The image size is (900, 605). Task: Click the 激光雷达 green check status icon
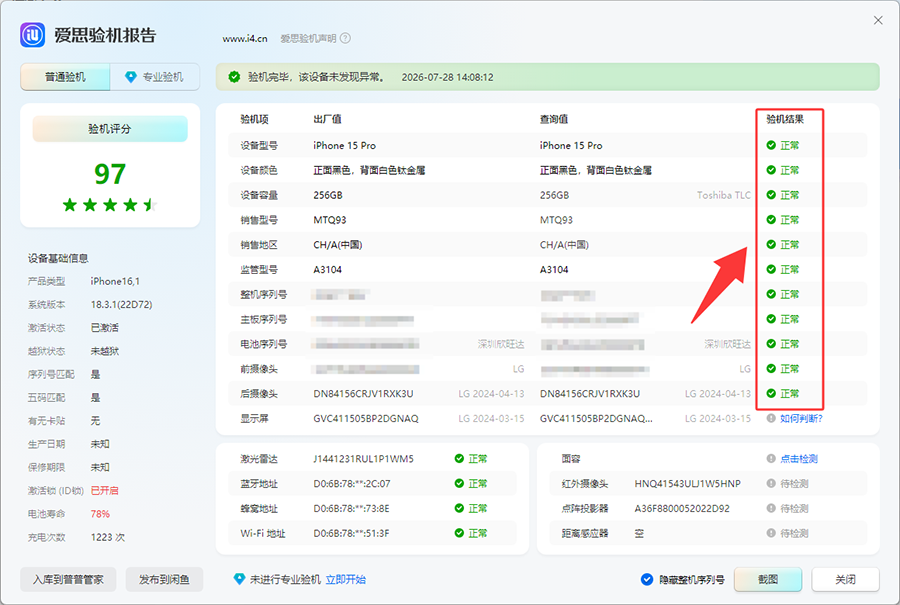(459, 458)
